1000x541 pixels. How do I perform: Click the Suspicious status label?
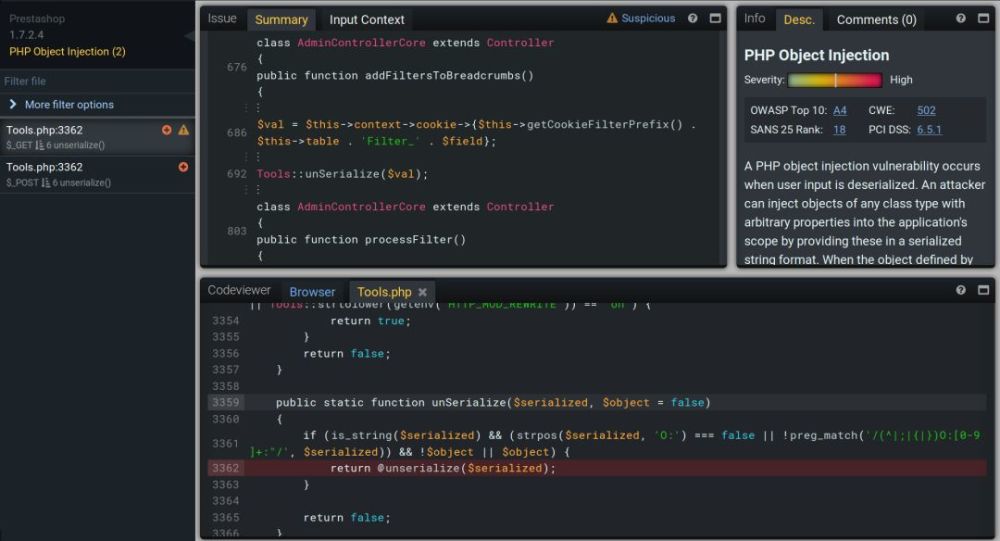click(648, 19)
